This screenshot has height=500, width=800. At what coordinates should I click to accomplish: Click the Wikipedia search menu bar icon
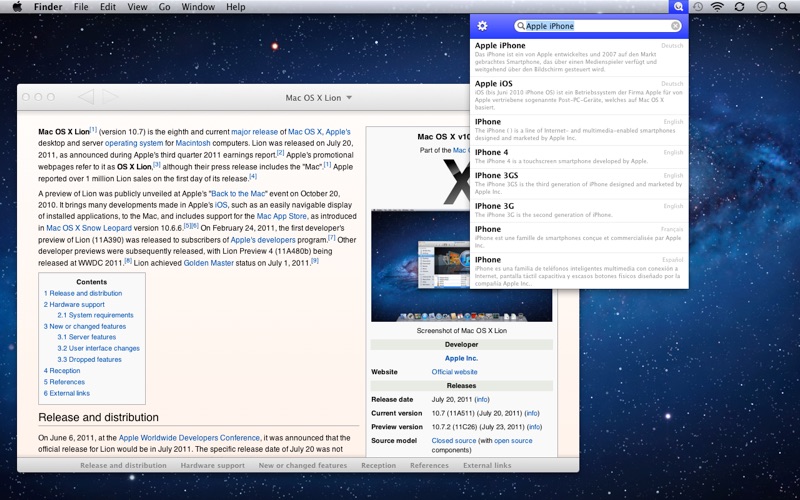[677, 7]
